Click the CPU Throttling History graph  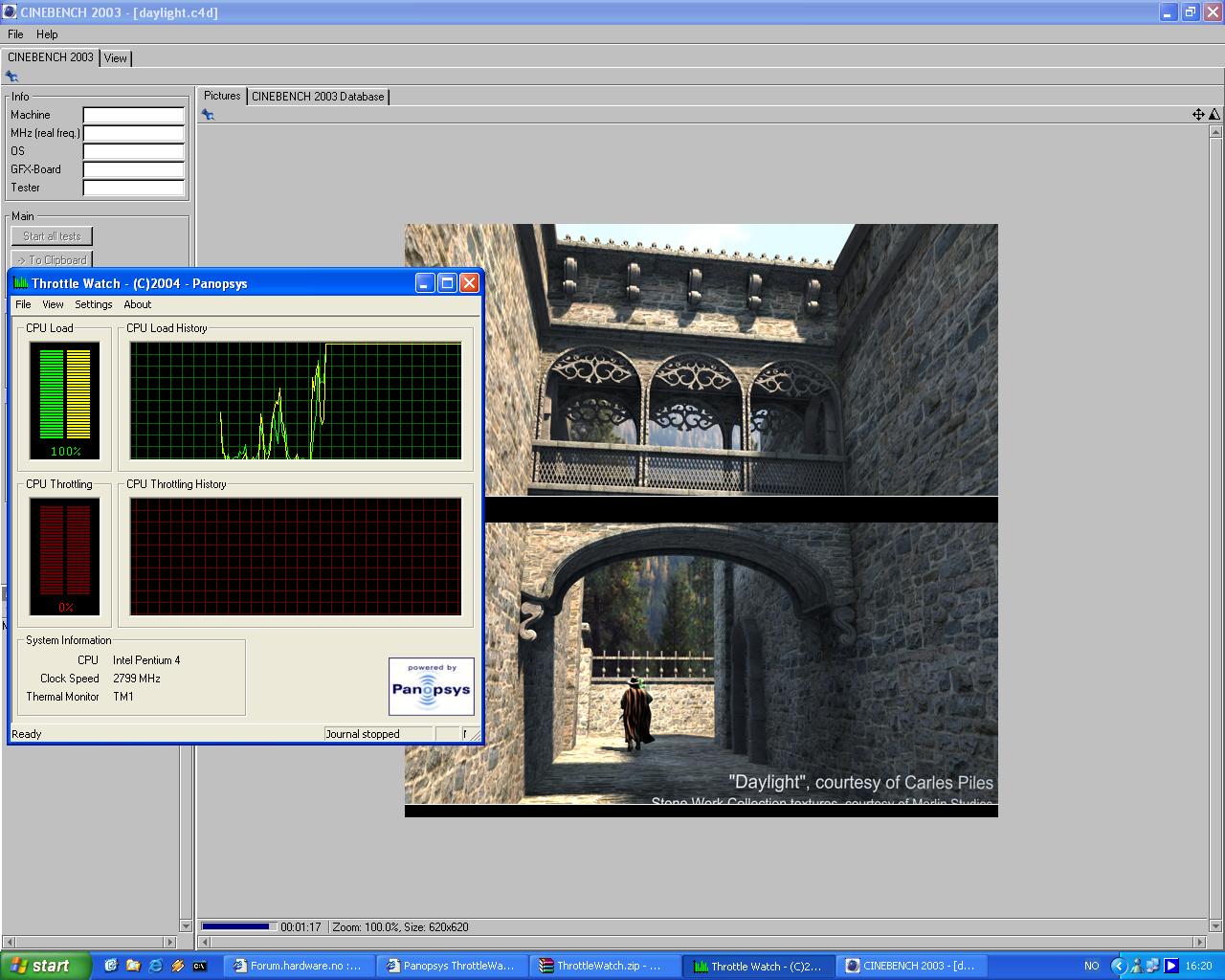tap(296, 557)
